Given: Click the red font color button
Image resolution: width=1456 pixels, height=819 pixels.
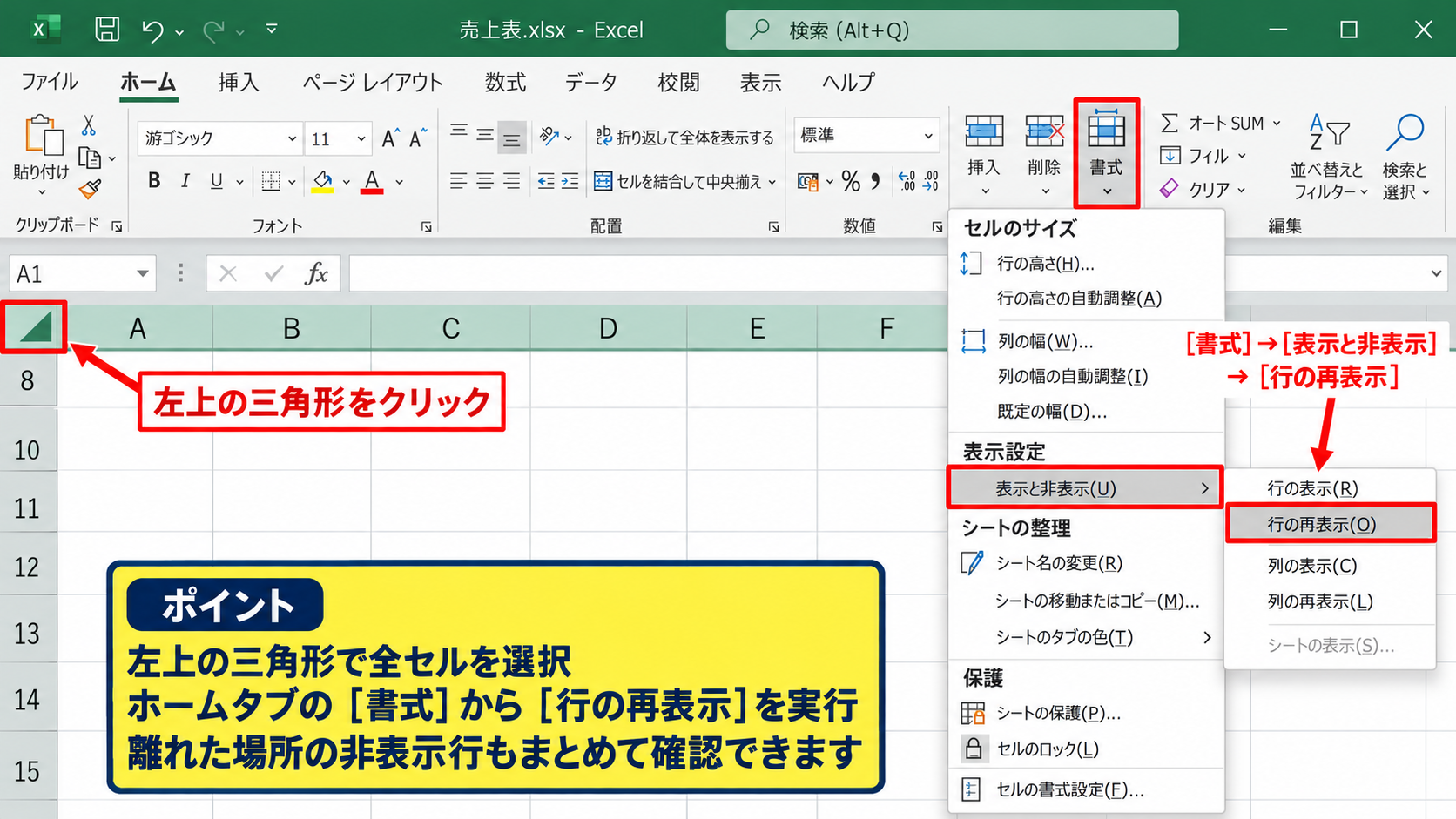Looking at the screenshot, I should (372, 181).
